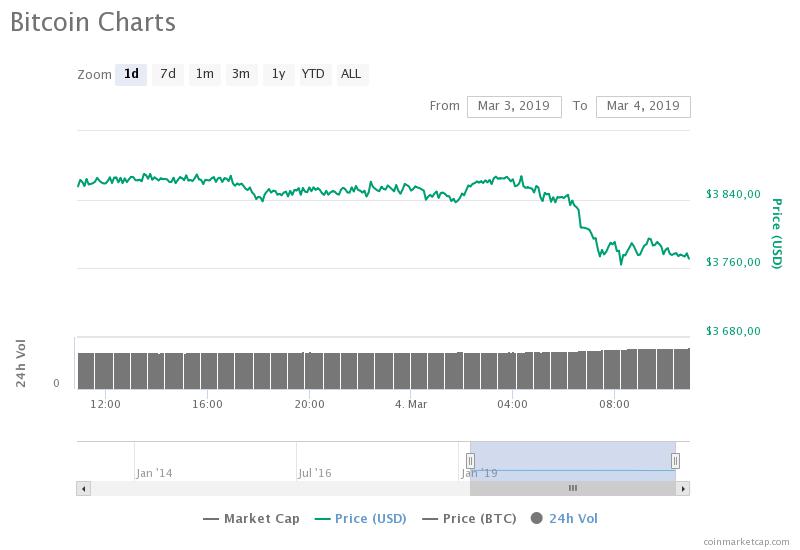Click the To date field
Viewport: 800px width, 550px height.
click(643, 106)
